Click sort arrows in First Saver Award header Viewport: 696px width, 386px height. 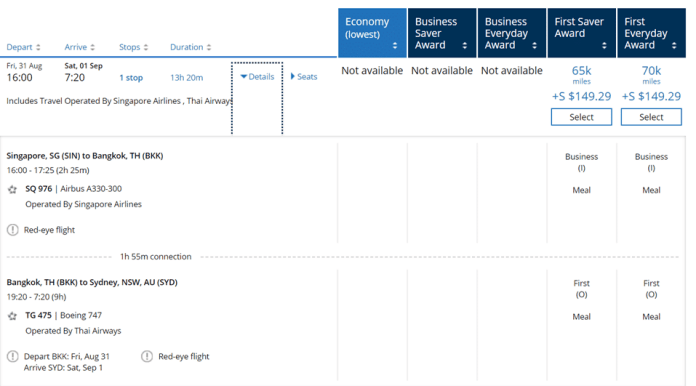(604, 45)
